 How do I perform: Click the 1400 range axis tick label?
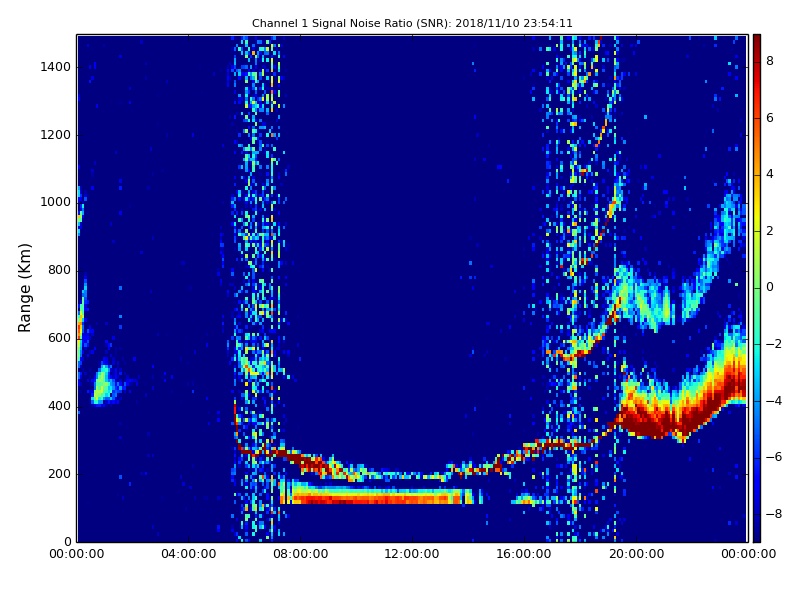56,67
